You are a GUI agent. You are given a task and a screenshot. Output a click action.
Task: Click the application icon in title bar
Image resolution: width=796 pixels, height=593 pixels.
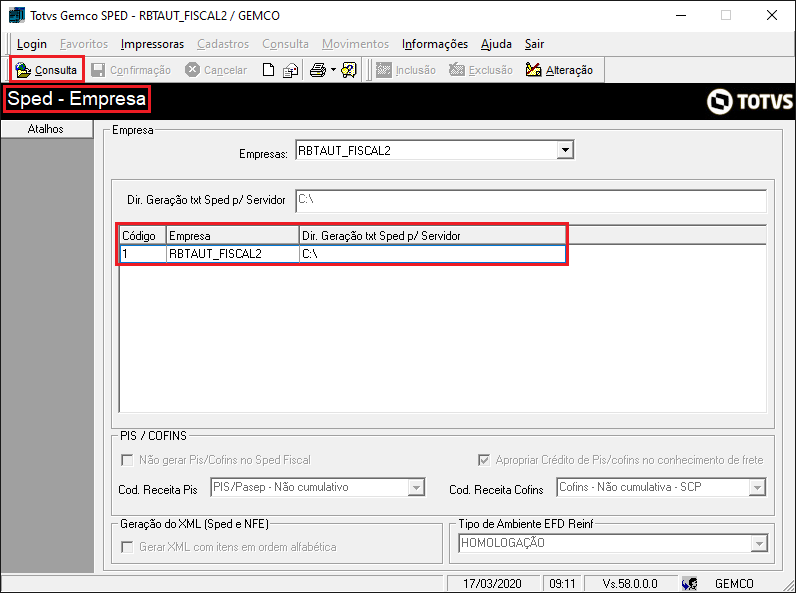[x=17, y=15]
